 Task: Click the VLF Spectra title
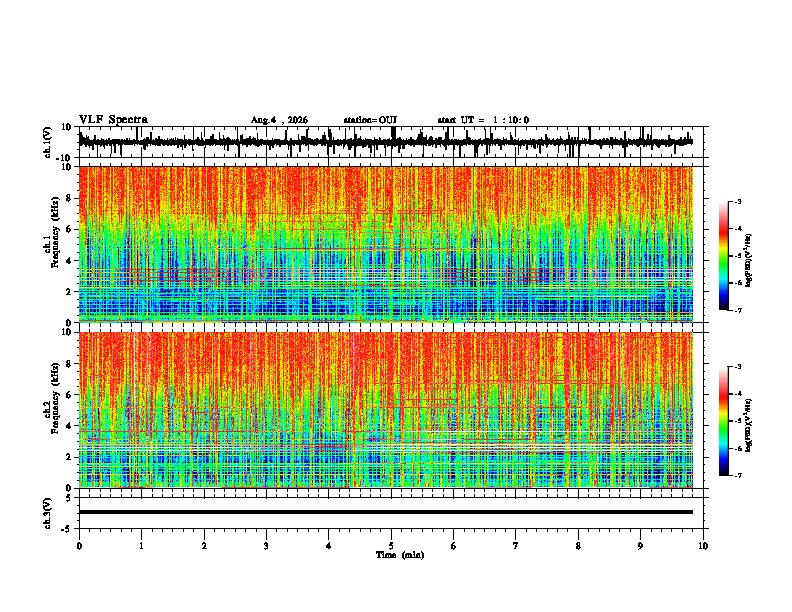click(x=113, y=120)
